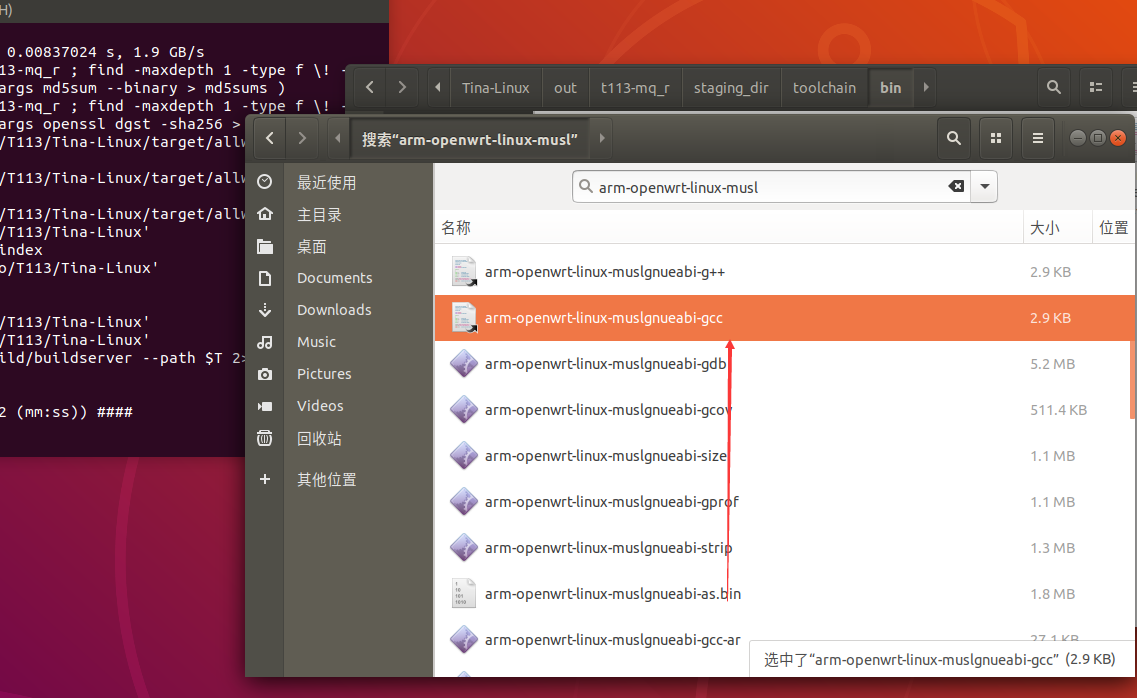Show later path in search window
This screenshot has height=698, width=1137.
click(x=602, y=138)
